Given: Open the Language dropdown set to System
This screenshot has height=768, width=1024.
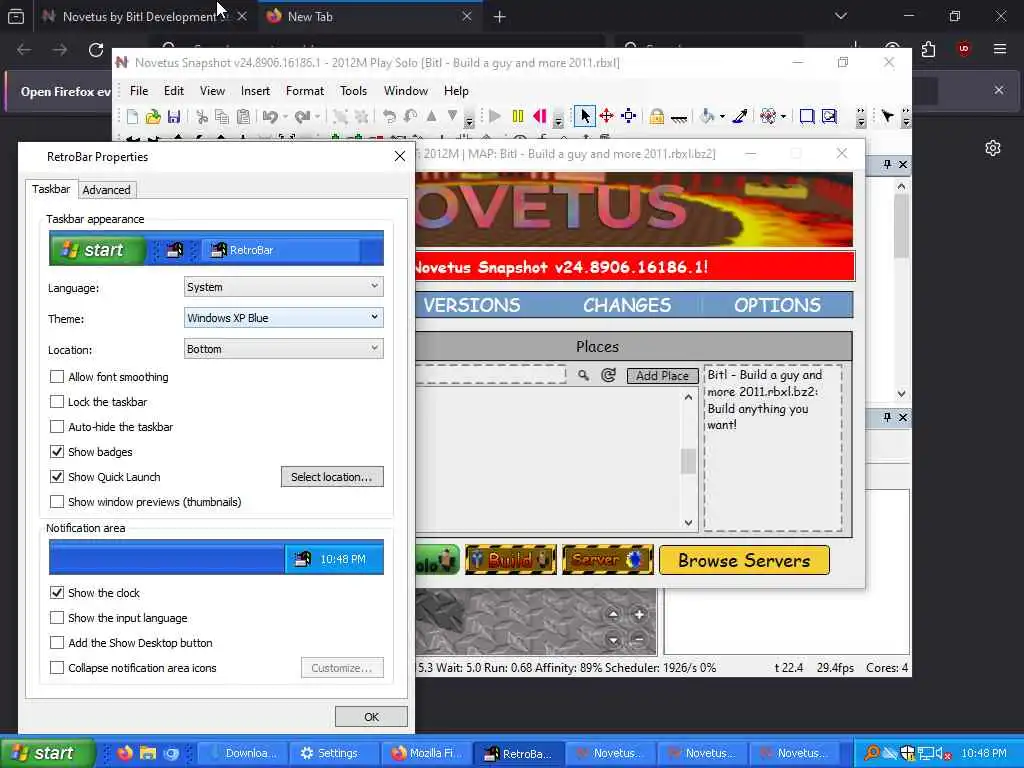Looking at the screenshot, I should click(283, 287).
